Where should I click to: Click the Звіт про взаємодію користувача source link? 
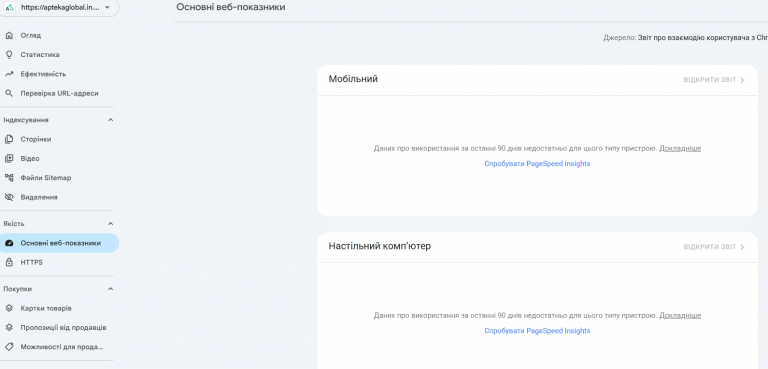[x=703, y=38]
